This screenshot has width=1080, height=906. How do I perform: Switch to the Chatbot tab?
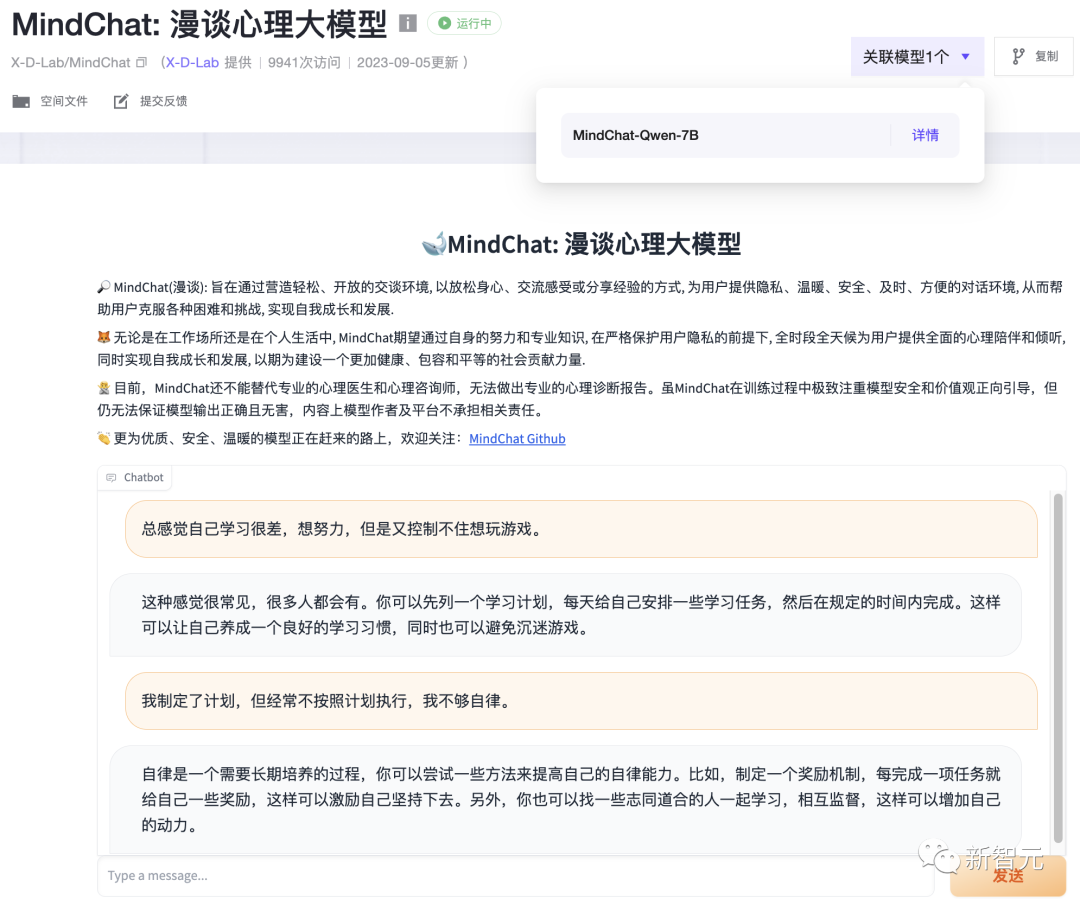[134, 477]
